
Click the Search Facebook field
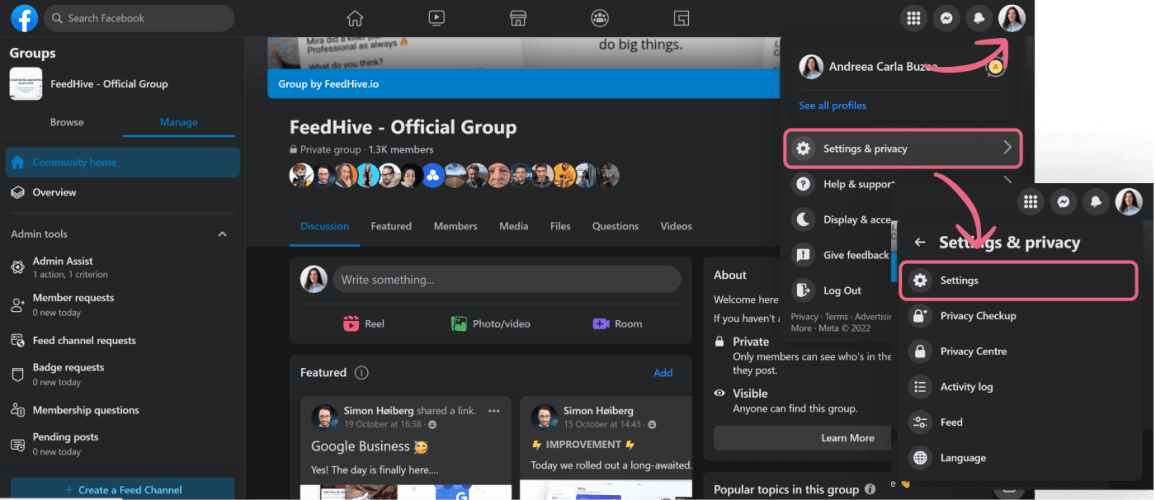click(x=139, y=18)
